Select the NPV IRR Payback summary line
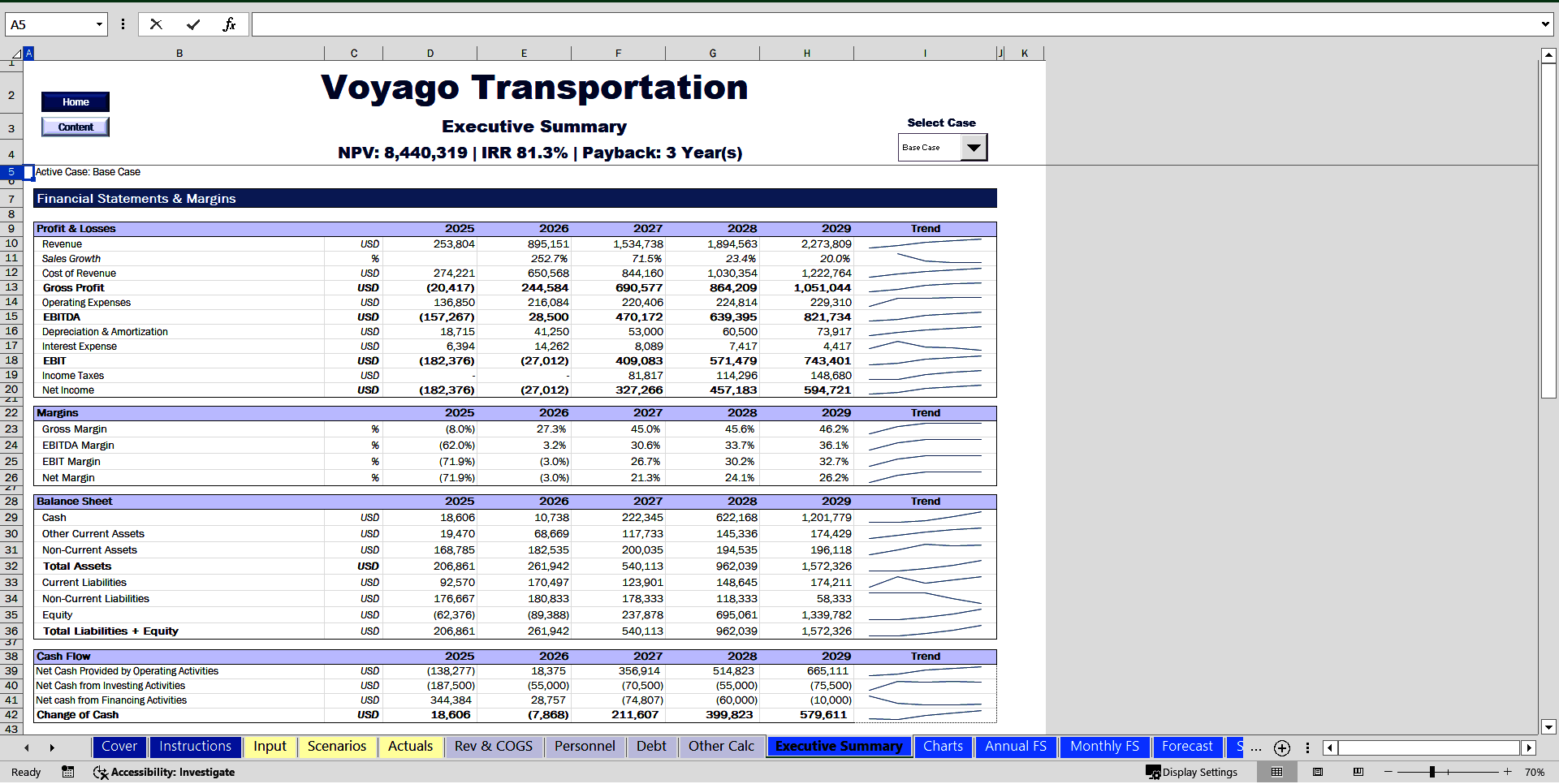Image resolution: width=1559 pixels, height=784 pixels. pos(540,153)
